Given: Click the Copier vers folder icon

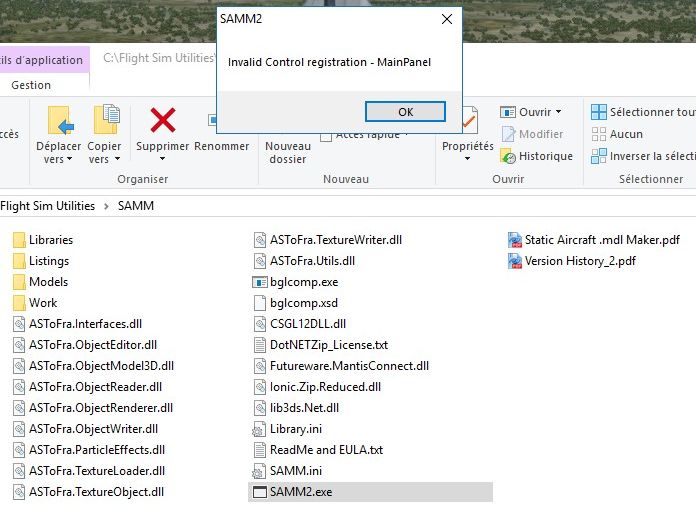Looking at the screenshot, I should click(105, 120).
